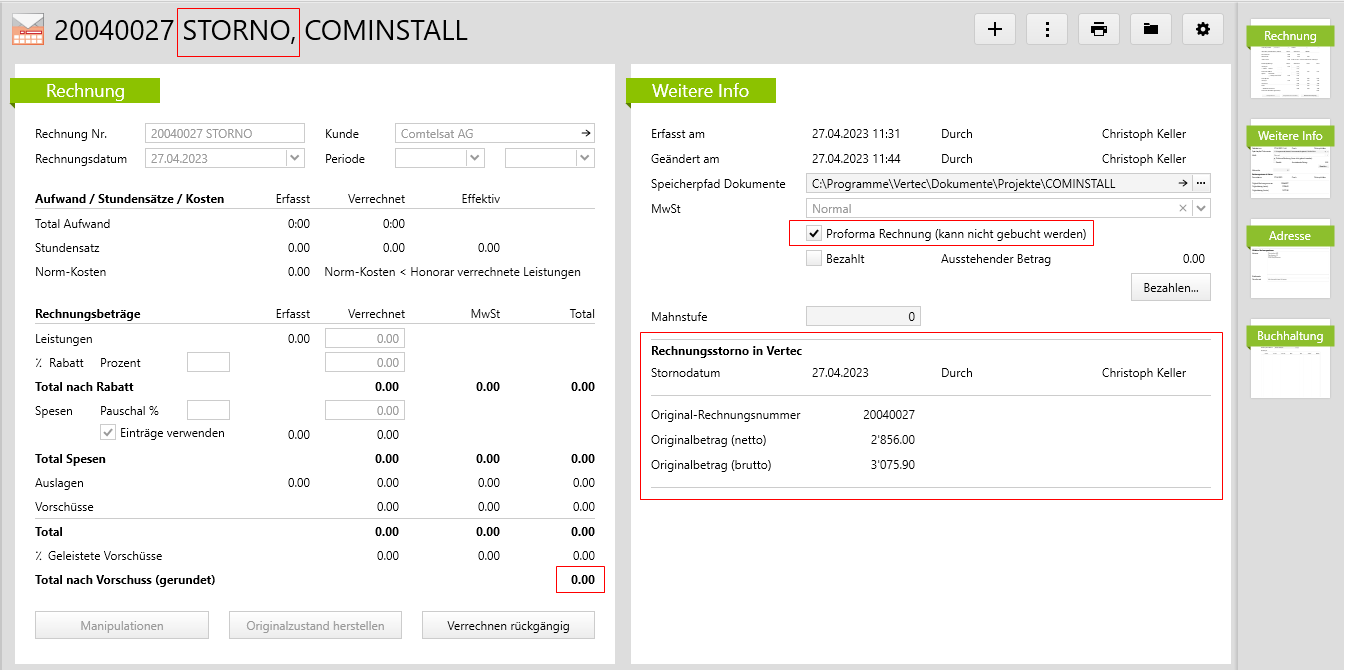The image size is (1345, 671).
Task: Open the three-dot more options menu
Action: (1047, 29)
